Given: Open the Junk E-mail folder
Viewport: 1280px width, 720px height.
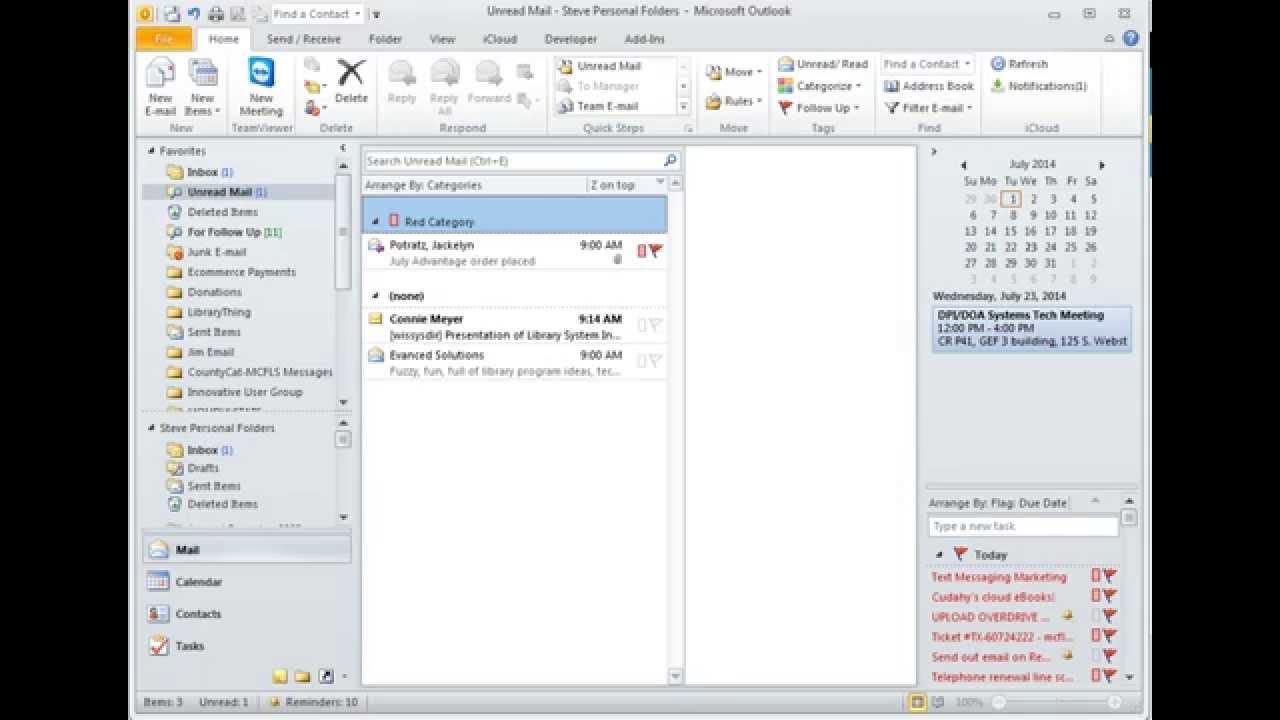Looking at the screenshot, I should click(x=216, y=252).
